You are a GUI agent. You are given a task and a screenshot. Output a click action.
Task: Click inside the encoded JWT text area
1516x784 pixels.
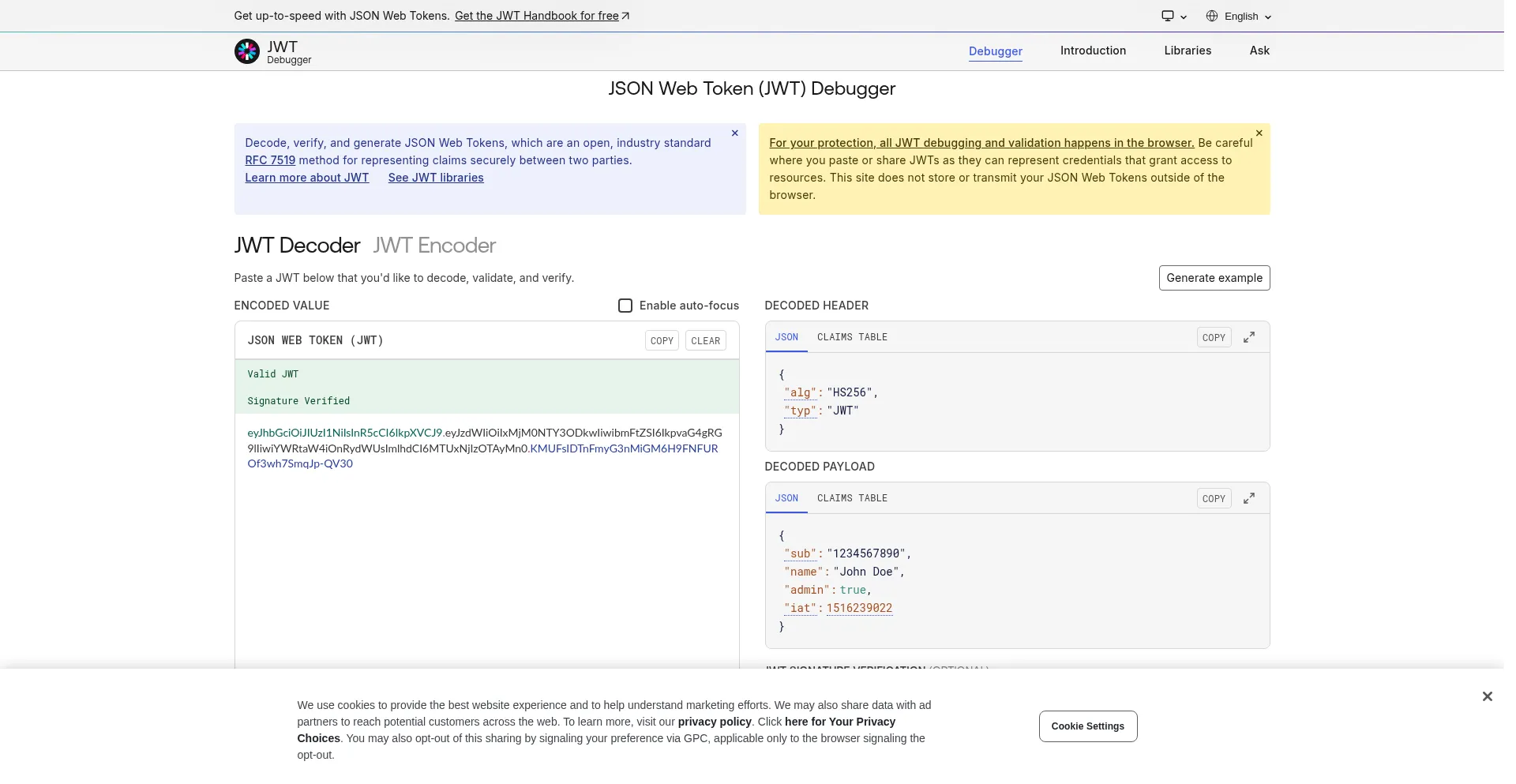click(x=486, y=553)
